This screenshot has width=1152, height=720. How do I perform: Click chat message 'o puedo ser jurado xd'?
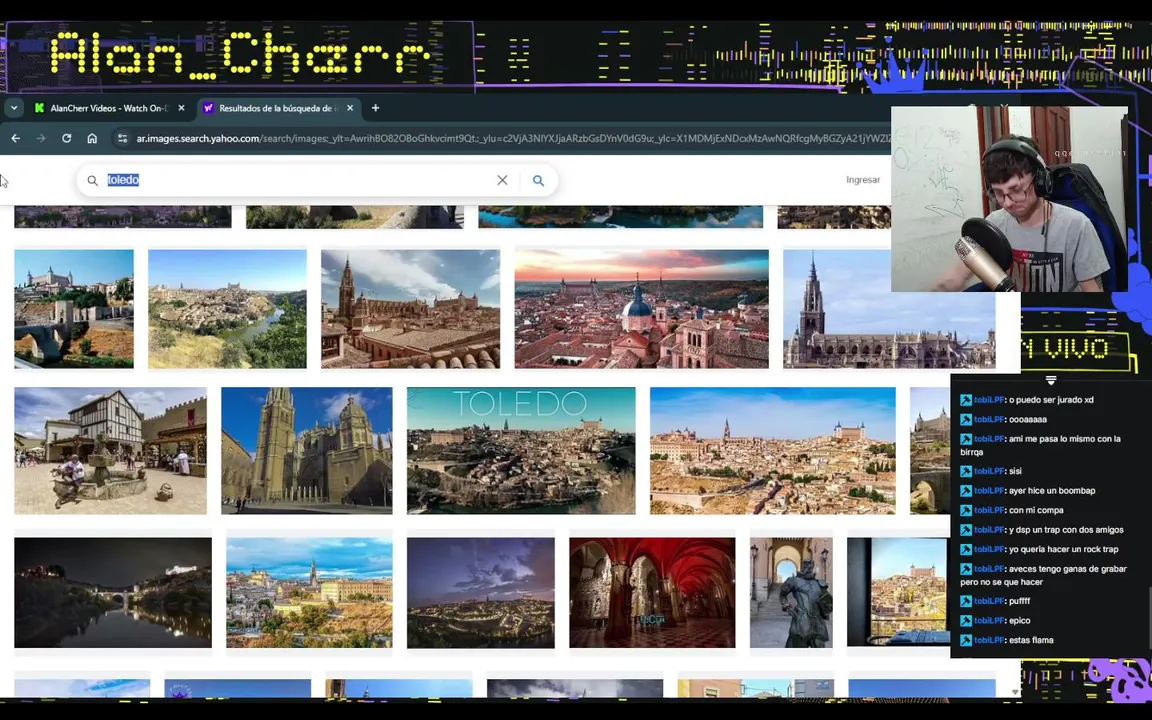point(1051,400)
